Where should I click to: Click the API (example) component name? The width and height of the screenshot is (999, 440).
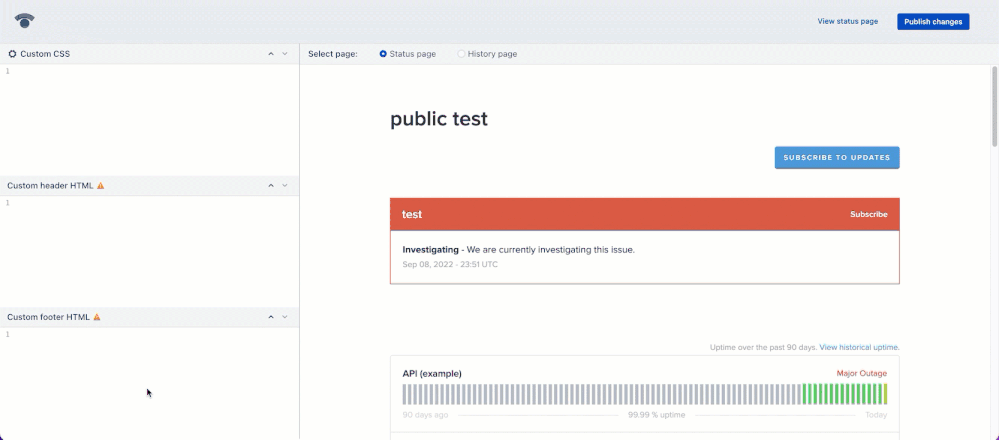pyautogui.click(x=432, y=374)
